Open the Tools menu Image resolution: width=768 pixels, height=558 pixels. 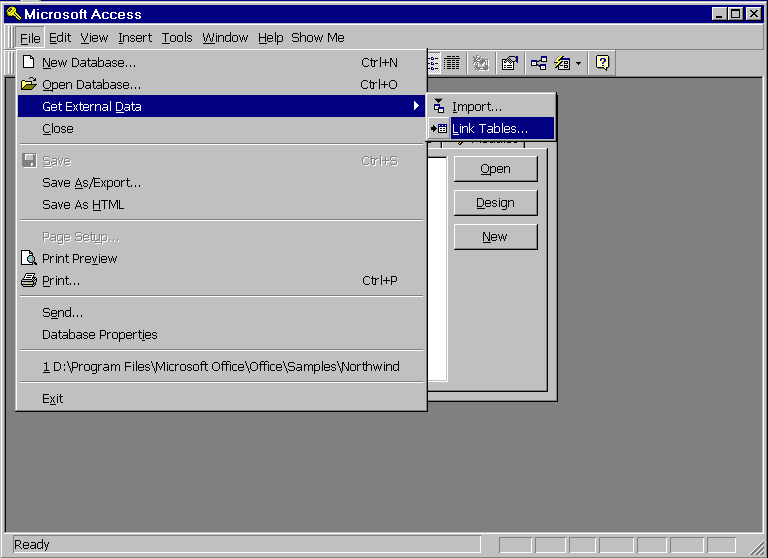click(x=177, y=38)
